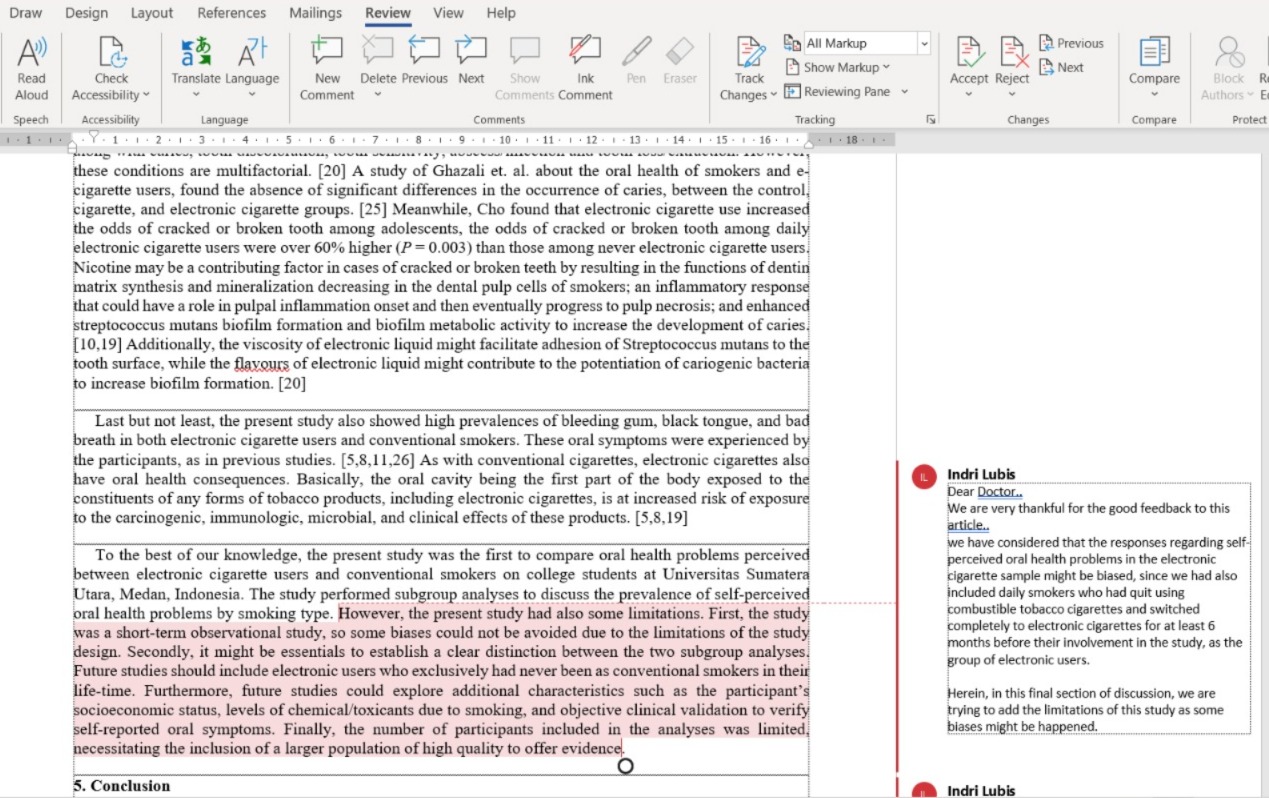The width and height of the screenshot is (1269, 798).
Task: Reject the current tracked change
Action: point(1012,60)
